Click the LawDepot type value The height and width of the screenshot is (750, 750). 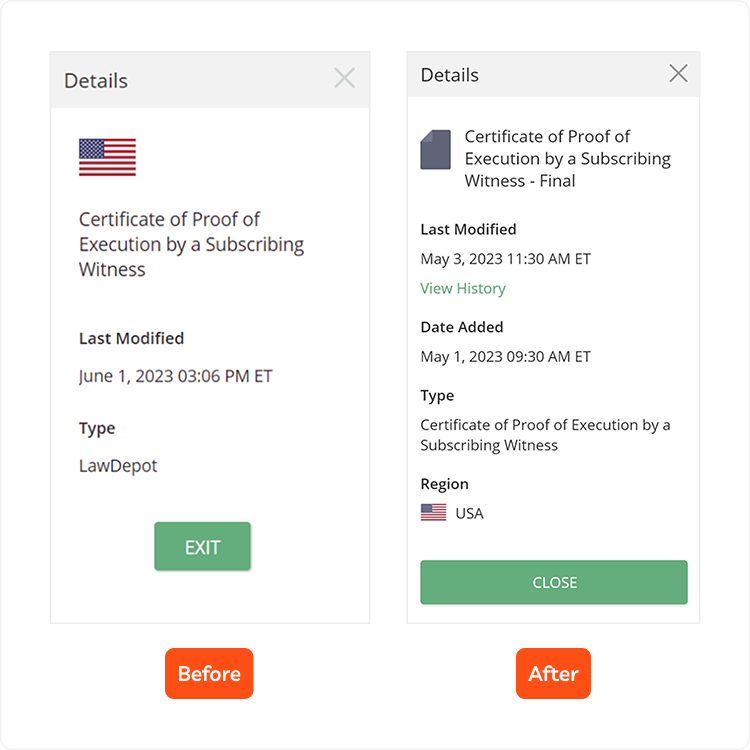118,466
